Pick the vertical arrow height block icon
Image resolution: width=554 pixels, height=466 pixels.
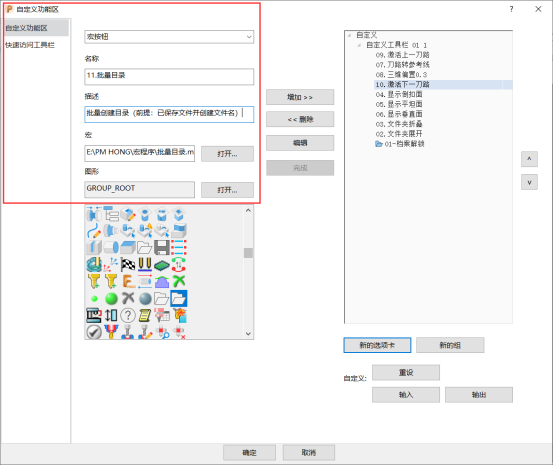[111, 315]
